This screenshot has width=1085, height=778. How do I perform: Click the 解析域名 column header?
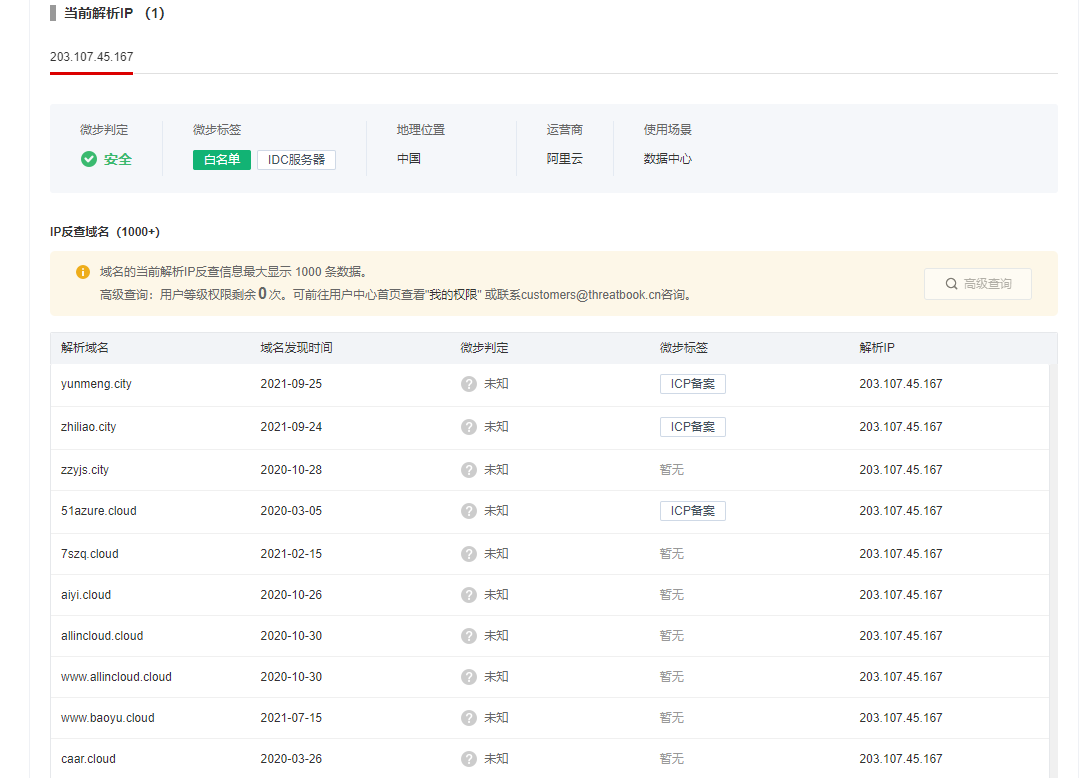pyautogui.click(x=85, y=348)
